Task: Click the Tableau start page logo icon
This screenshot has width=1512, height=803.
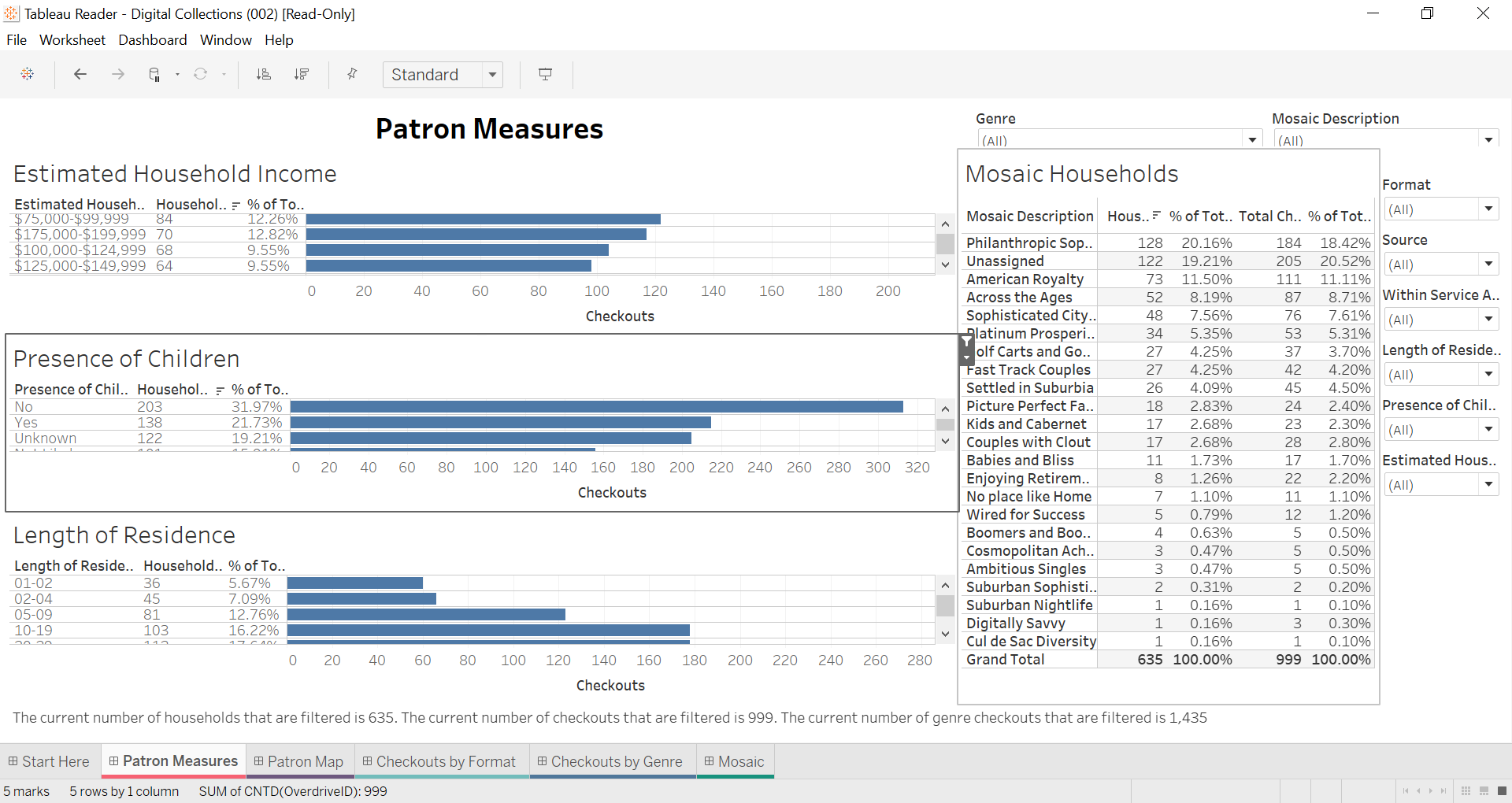Action: pos(28,74)
